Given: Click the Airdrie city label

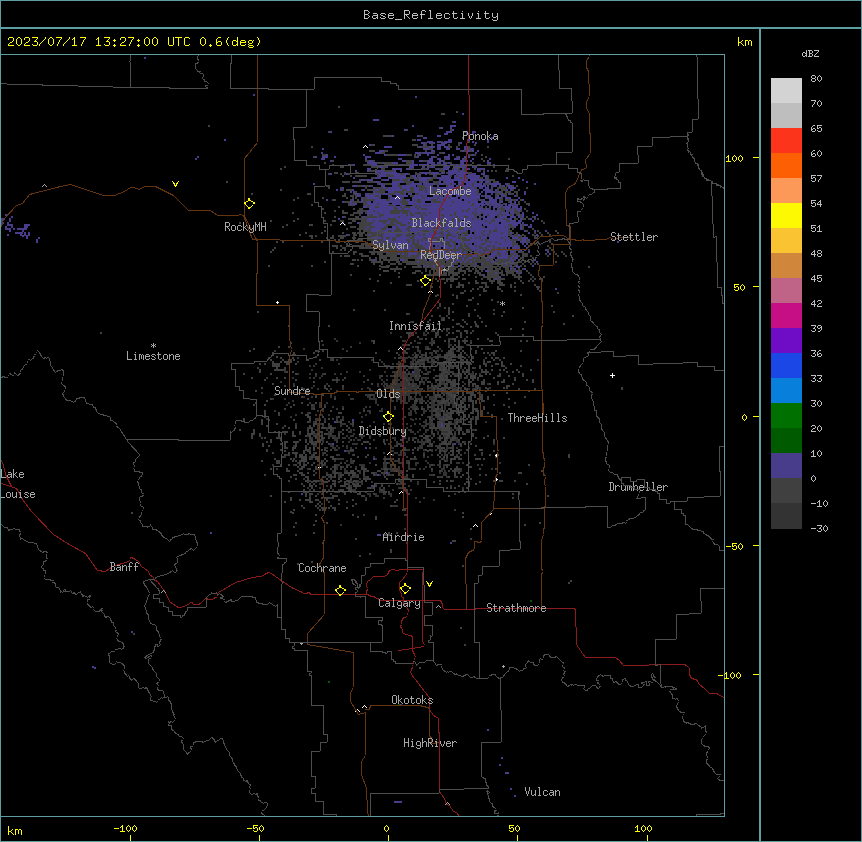Looking at the screenshot, I should [404, 537].
